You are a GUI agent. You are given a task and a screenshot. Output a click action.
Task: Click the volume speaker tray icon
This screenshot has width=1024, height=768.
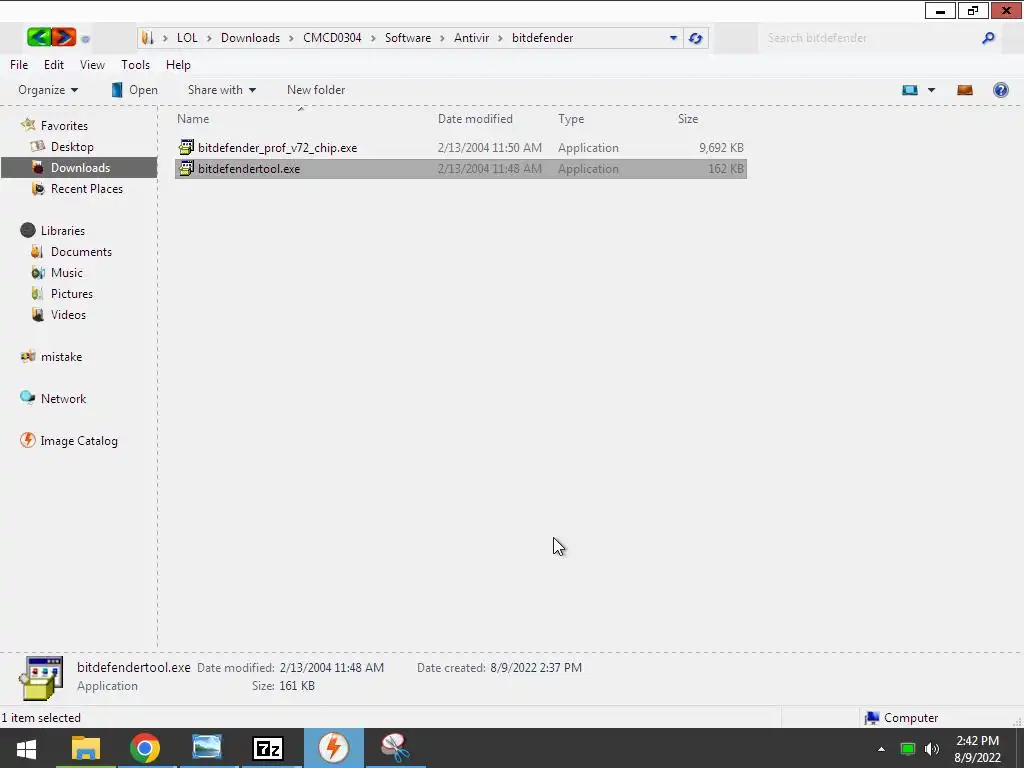(932, 749)
